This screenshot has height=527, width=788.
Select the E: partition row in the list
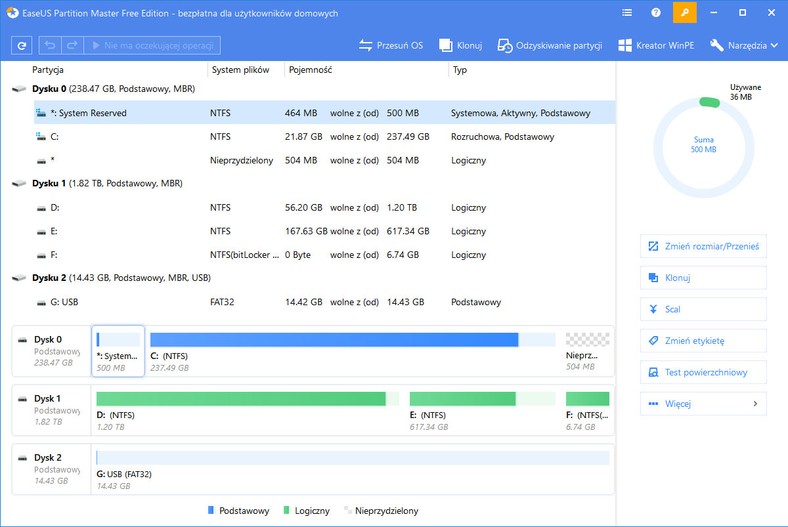[x=324, y=231]
